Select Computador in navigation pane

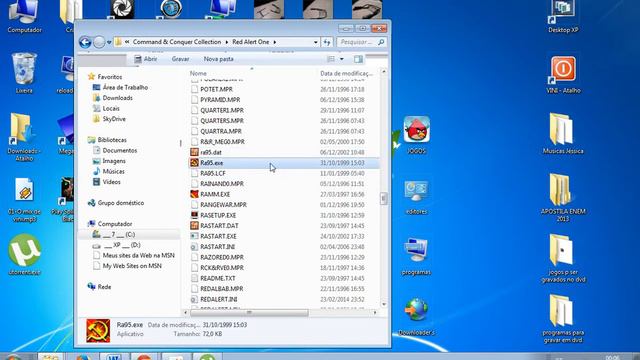coord(115,224)
